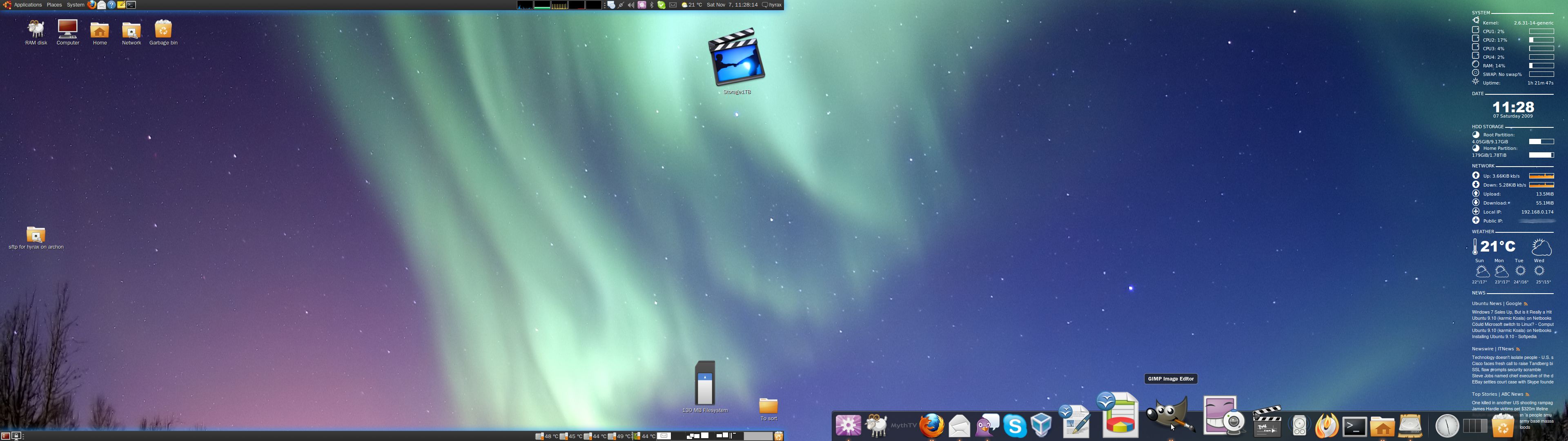Viewport: 1568px width, 441px height.
Task: Click the help launcher in top panel
Action: (111, 5)
